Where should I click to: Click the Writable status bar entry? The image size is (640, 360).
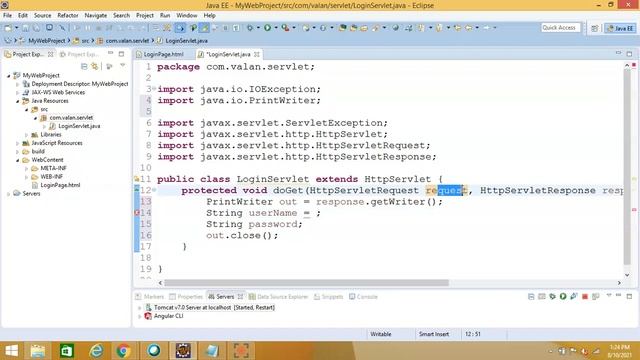380,334
